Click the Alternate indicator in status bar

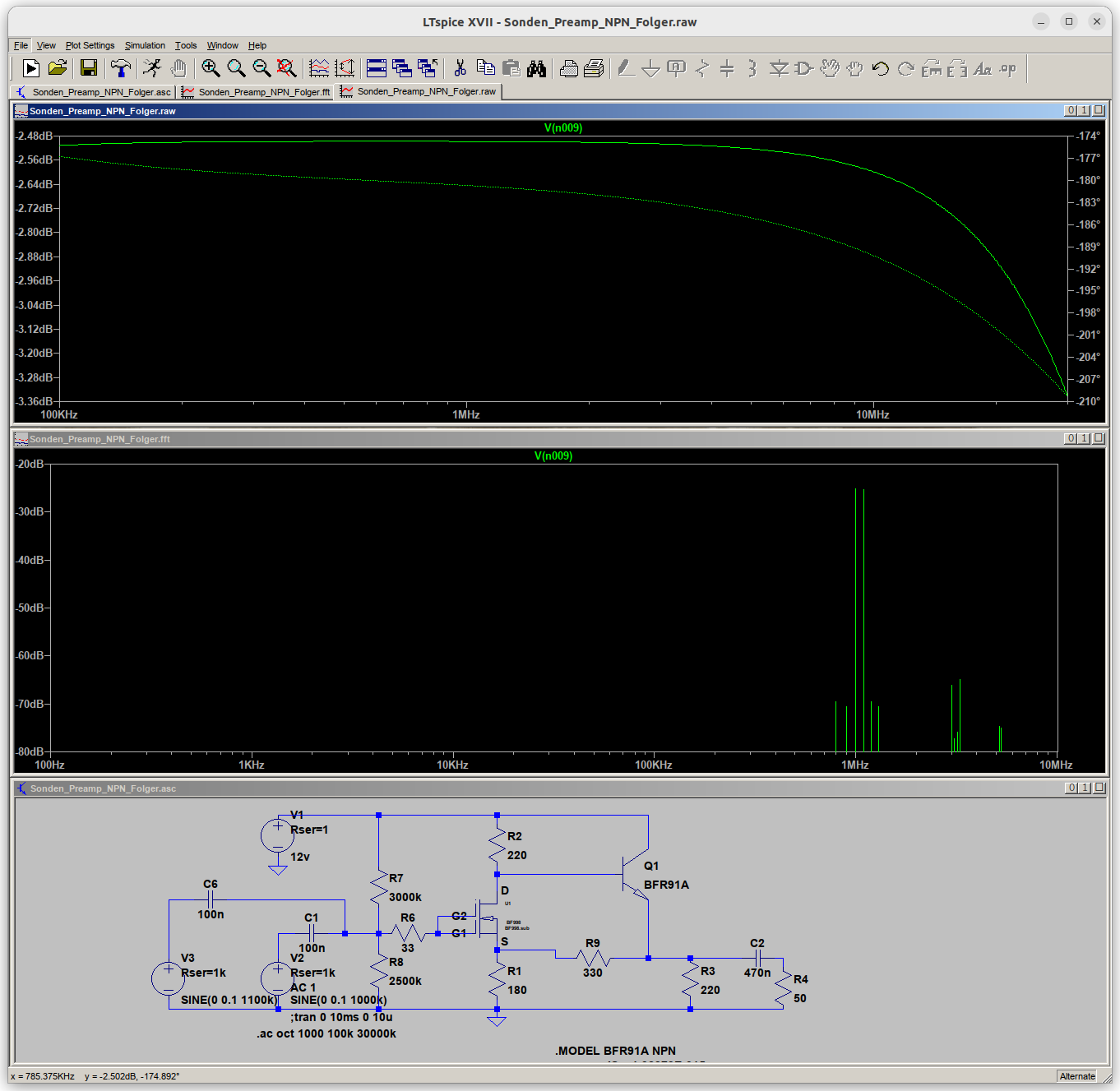tap(1077, 1076)
